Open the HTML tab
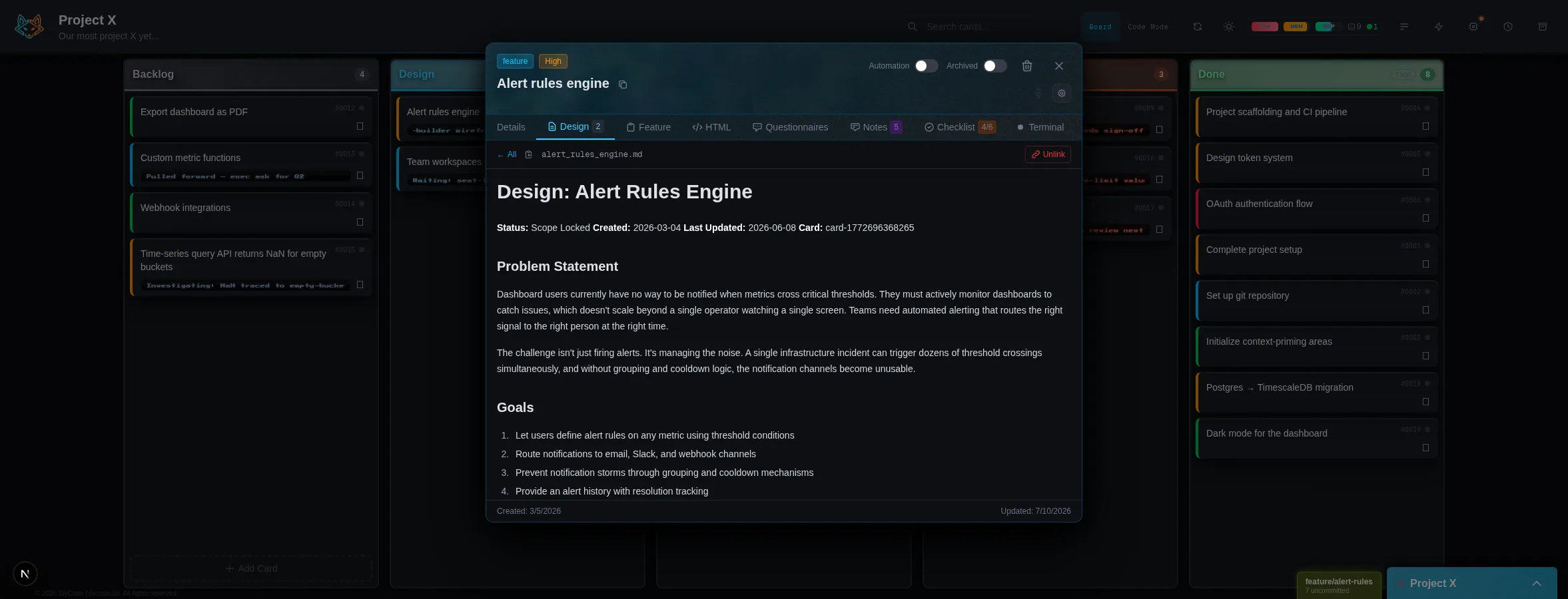 (x=711, y=127)
